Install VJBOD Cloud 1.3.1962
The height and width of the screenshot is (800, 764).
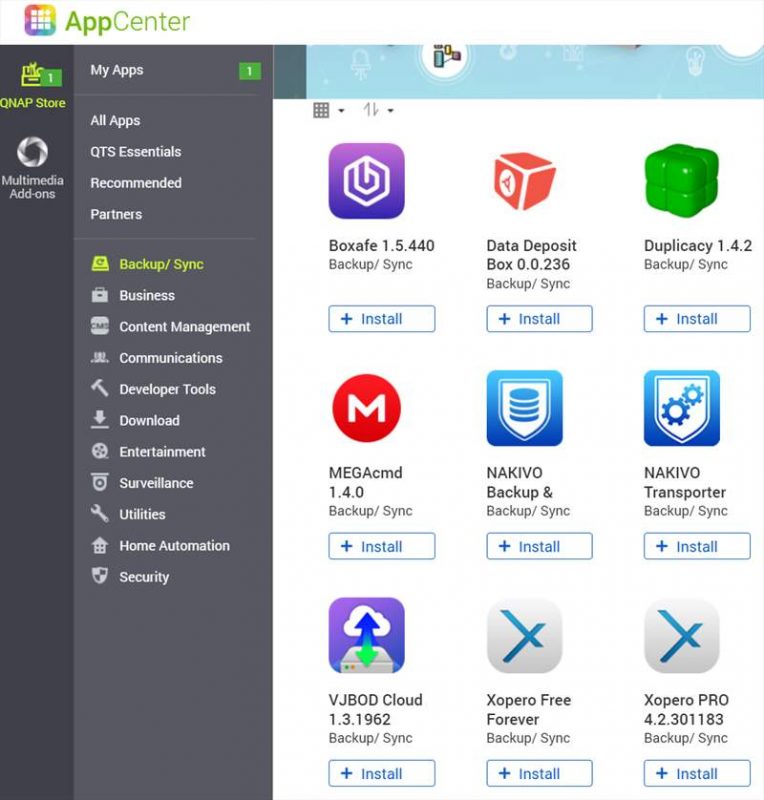click(x=382, y=773)
